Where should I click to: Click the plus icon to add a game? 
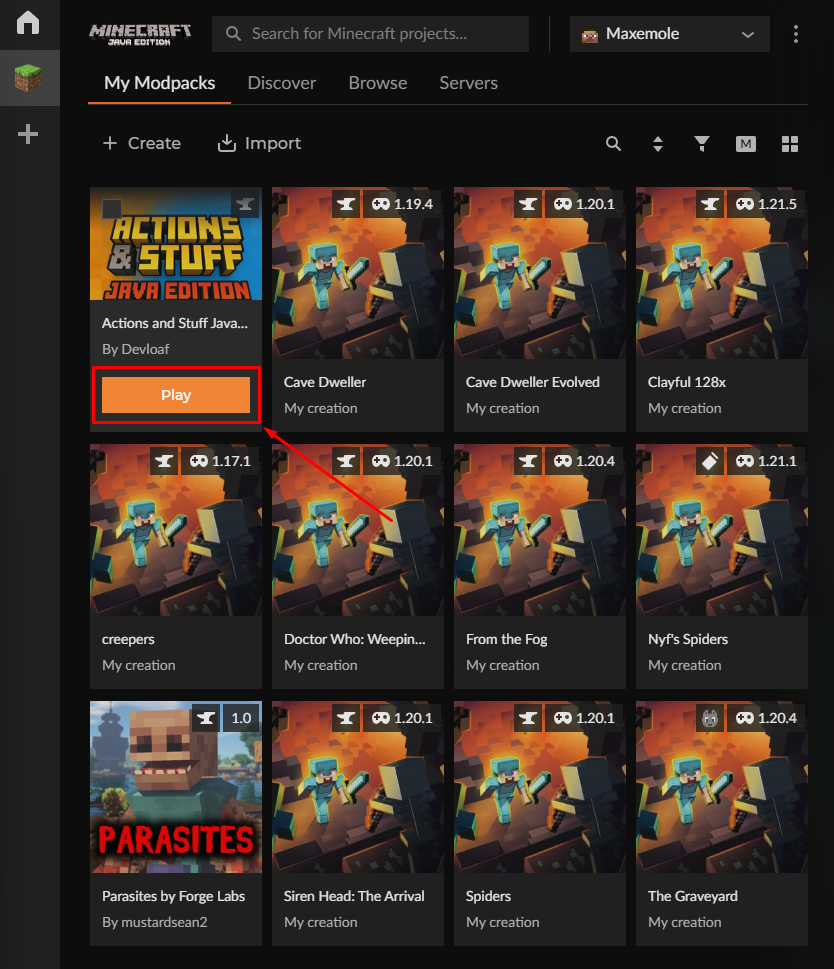[x=28, y=133]
